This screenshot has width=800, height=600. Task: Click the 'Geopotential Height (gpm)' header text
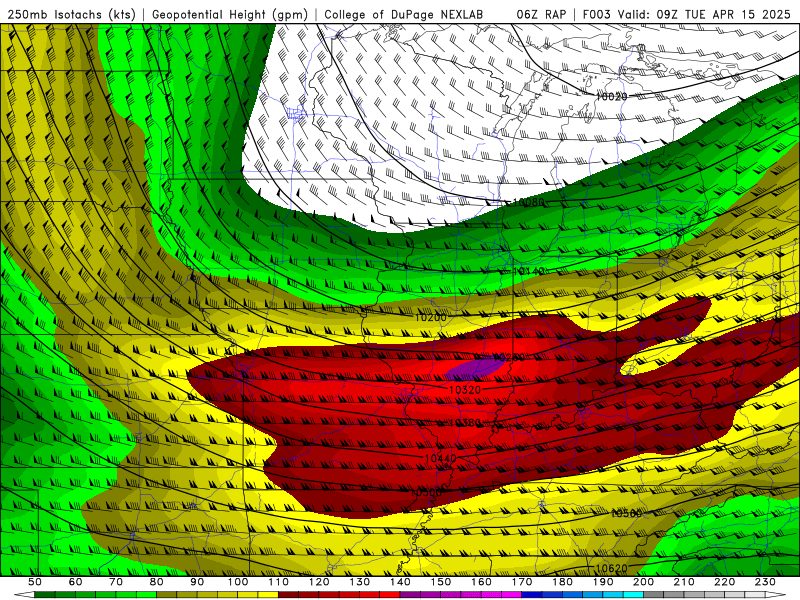coord(230,14)
